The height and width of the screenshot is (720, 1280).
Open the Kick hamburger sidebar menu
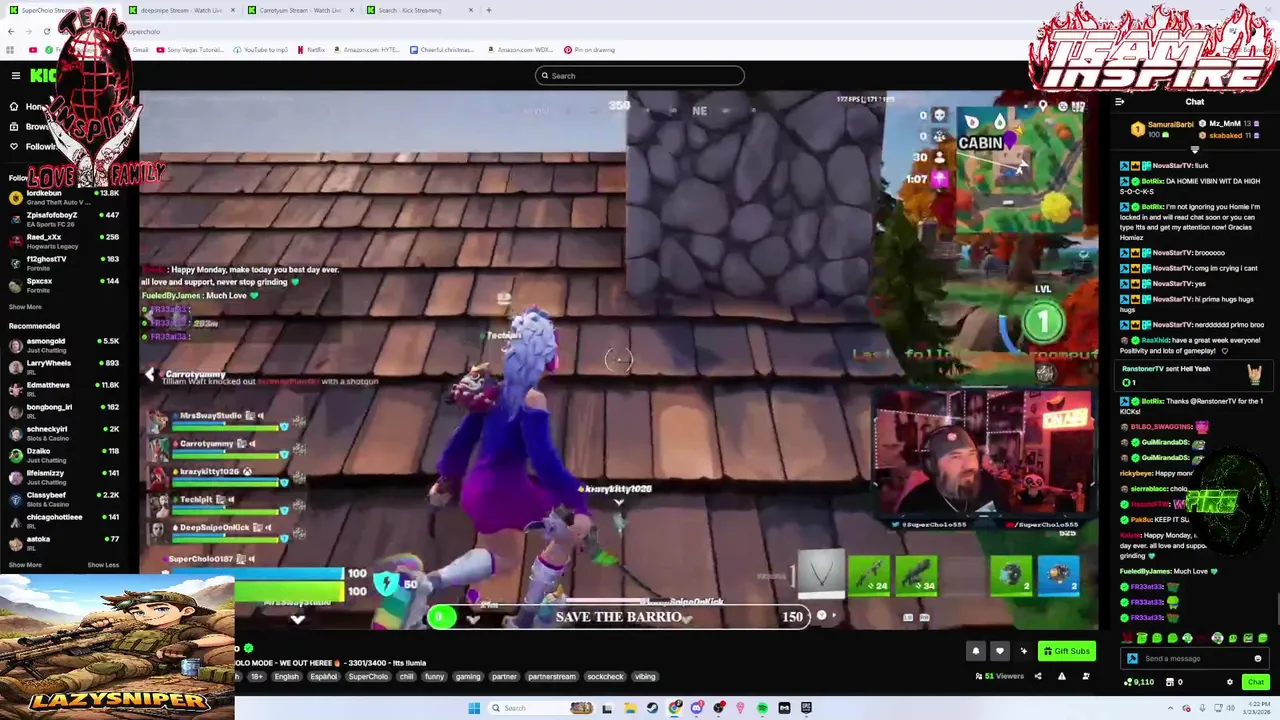[x=15, y=75]
